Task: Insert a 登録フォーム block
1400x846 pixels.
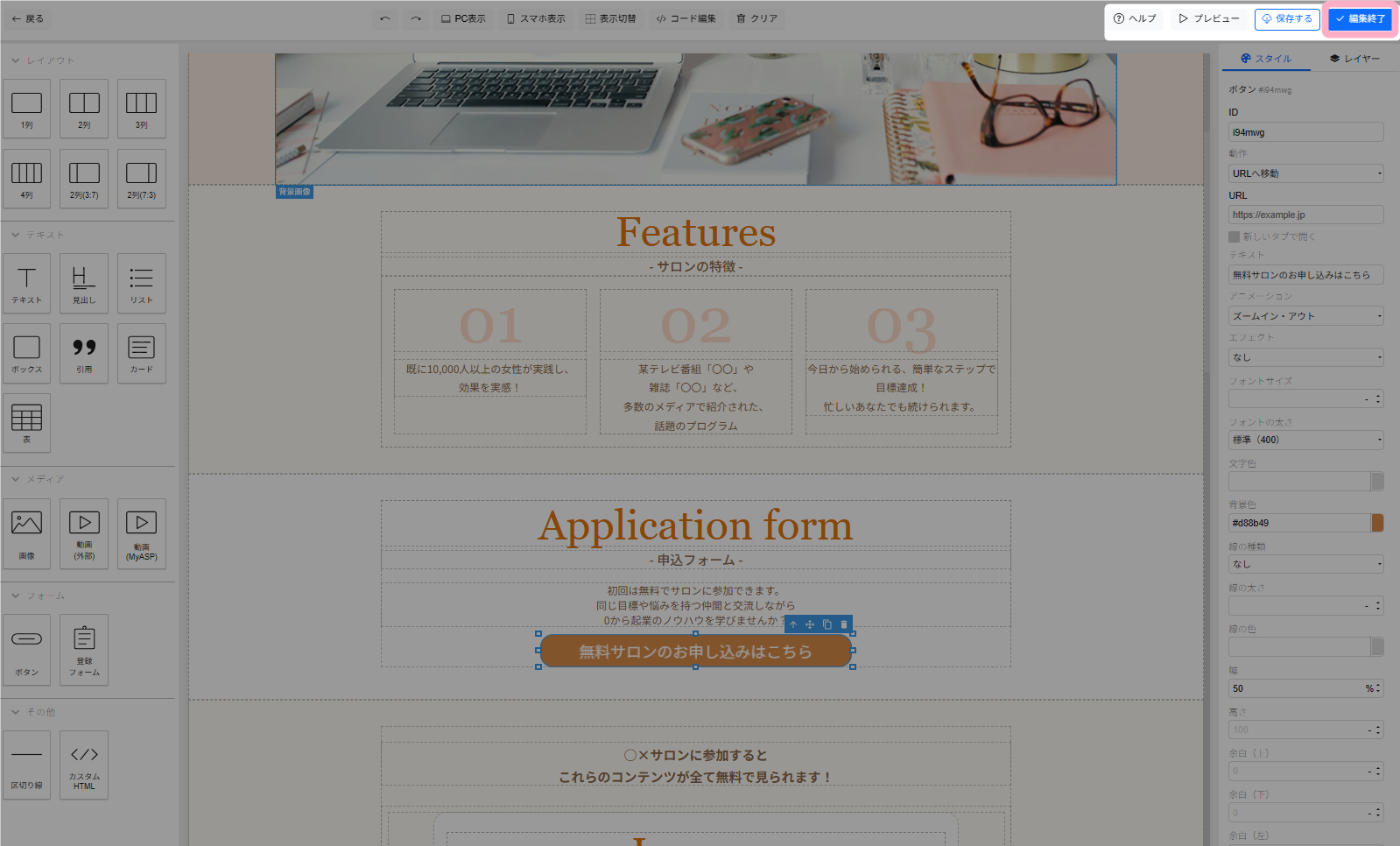Action: tap(84, 649)
